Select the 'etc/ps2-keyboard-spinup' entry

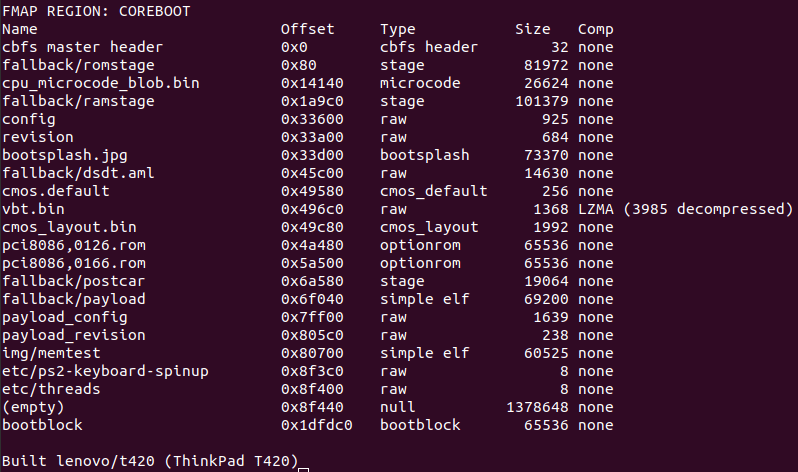104,371
